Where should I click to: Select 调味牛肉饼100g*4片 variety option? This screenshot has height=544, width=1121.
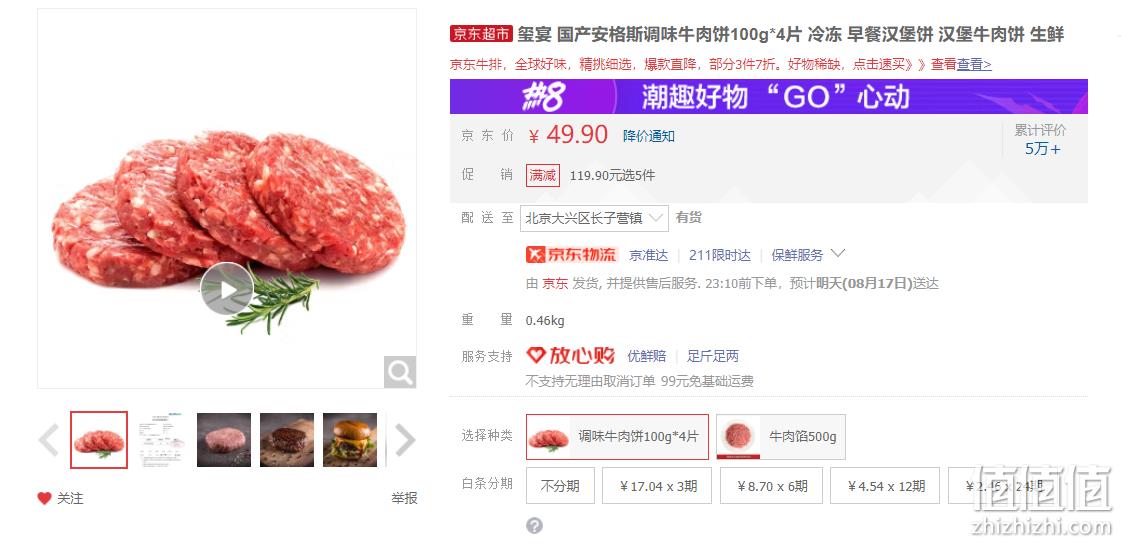pyautogui.click(x=617, y=437)
